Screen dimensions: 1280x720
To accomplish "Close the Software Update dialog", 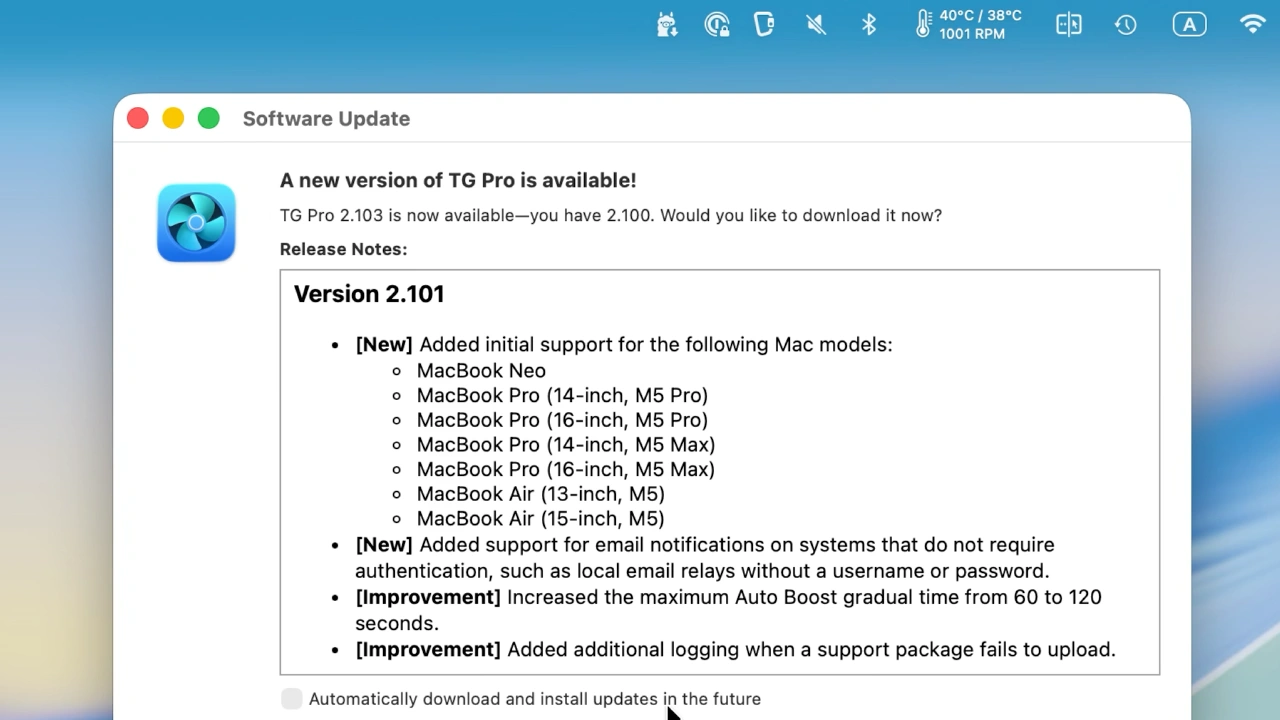I will click(x=137, y=118).
